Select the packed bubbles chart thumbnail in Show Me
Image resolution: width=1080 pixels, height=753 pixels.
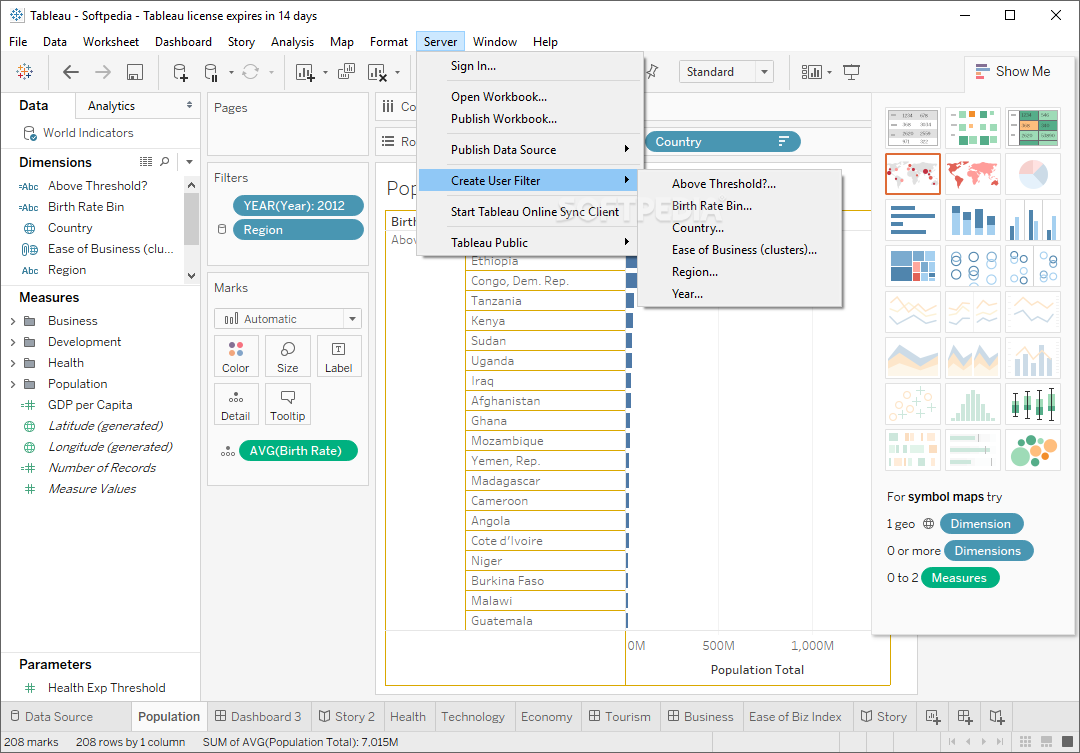(1032, 451)
